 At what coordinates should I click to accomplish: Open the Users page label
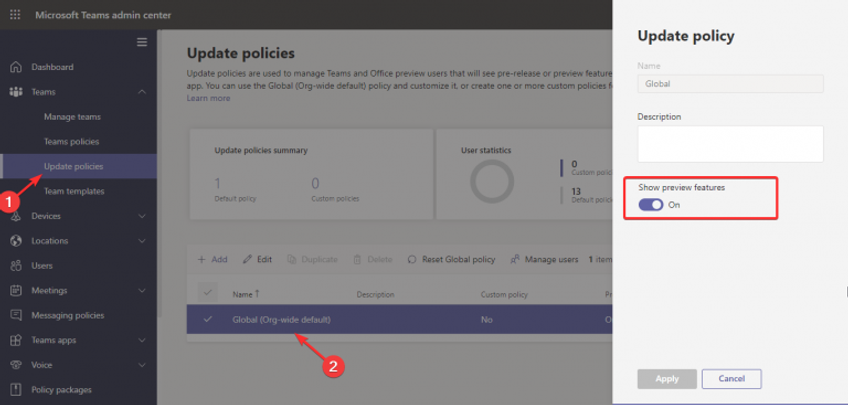[42, 265]
